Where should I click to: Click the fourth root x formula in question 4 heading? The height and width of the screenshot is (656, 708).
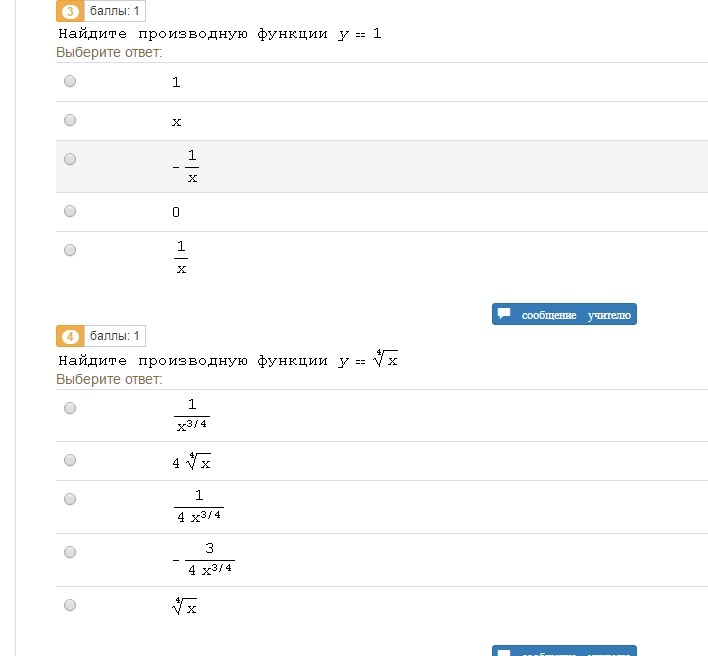coord(385,359)
